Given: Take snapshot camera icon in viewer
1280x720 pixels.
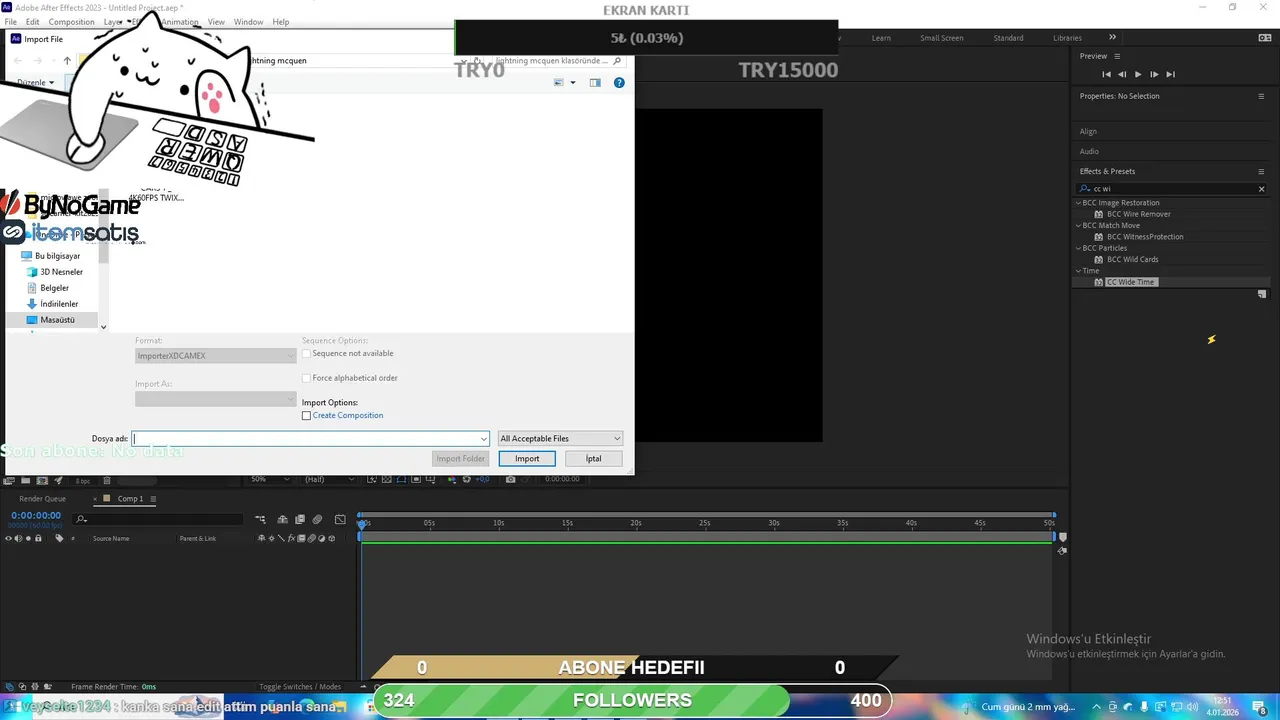Looking at the screenshot, I should click(x=510, y=480).
